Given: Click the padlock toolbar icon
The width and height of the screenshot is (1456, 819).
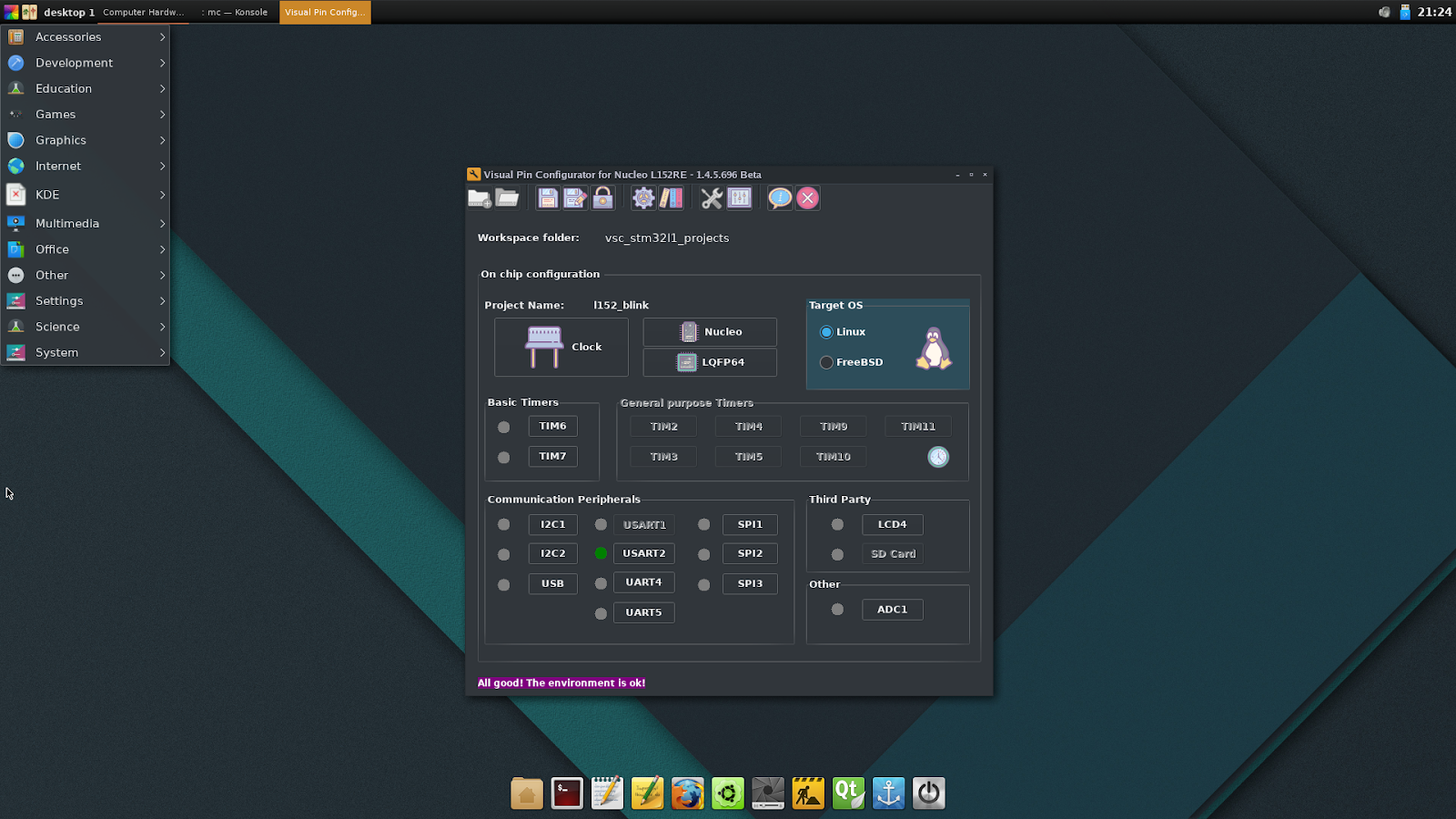Looking at the screenshot, I should click(603, 198).
